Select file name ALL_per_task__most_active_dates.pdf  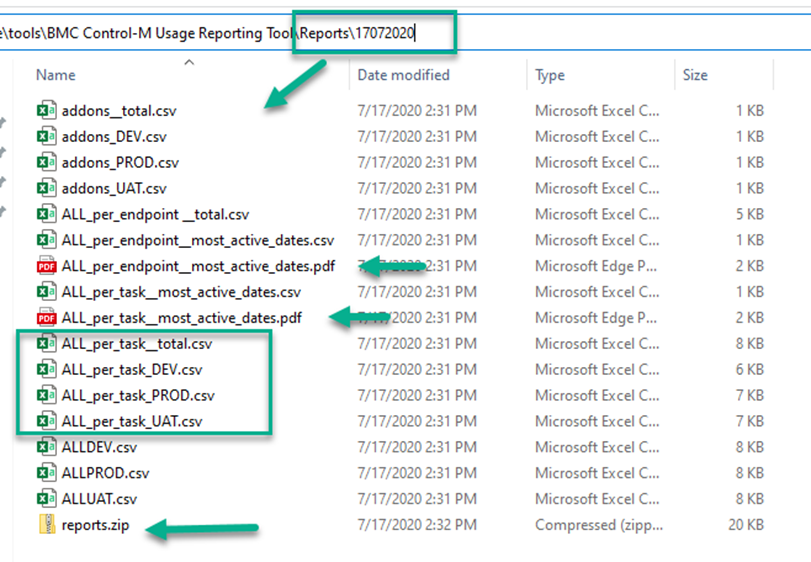click(x=182, y=317)
